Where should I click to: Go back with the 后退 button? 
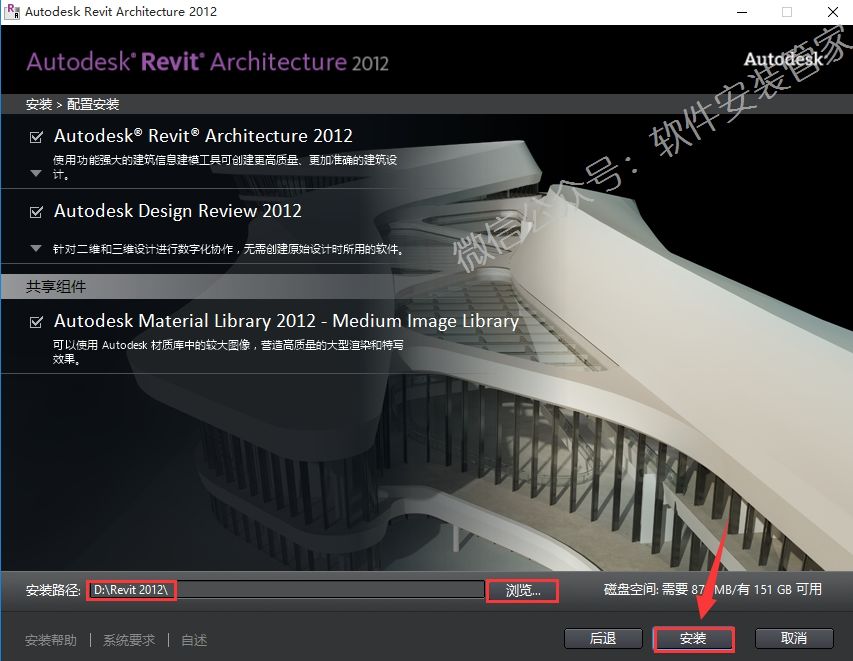(602, 638)
